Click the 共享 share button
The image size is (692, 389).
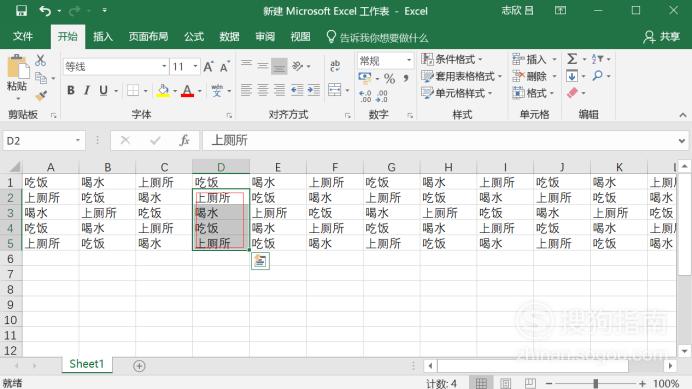point(661,37)
